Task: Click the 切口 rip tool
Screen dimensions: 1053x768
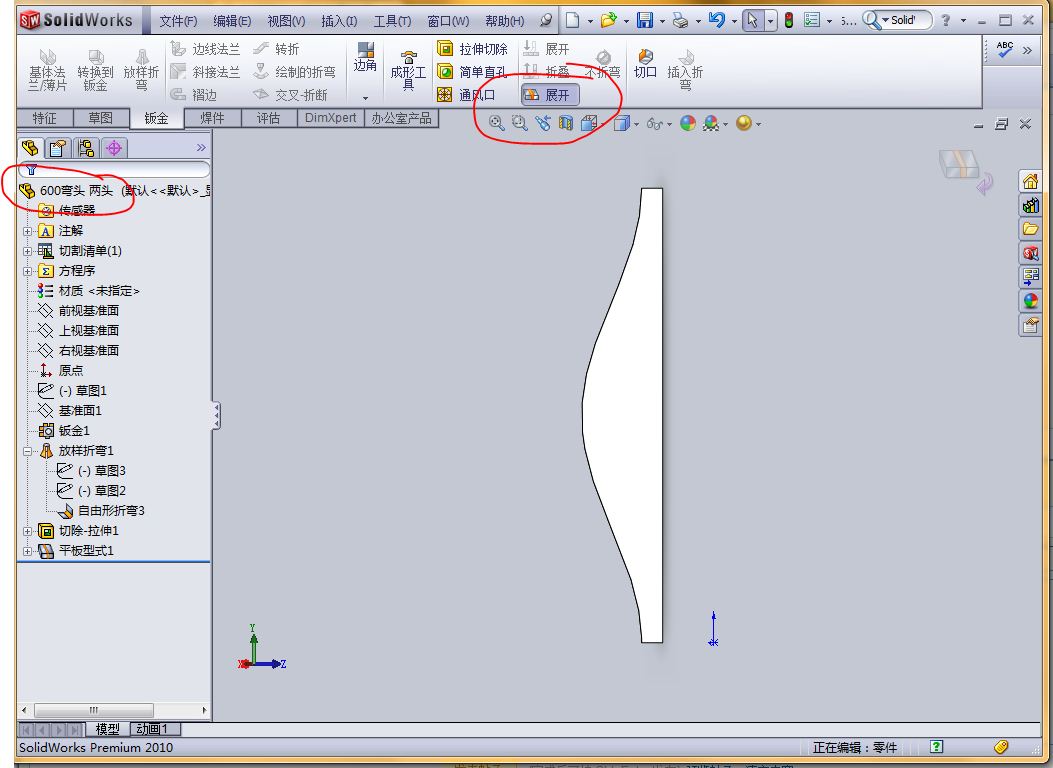Action: [x=645, y=63]
